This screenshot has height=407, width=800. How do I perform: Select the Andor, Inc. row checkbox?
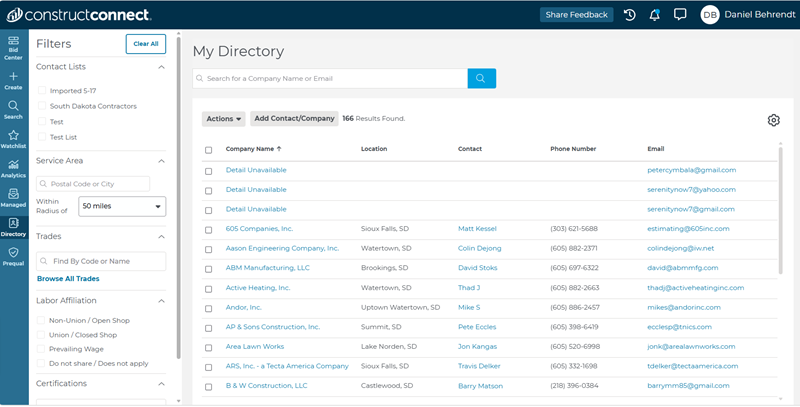tap(208, 309)
